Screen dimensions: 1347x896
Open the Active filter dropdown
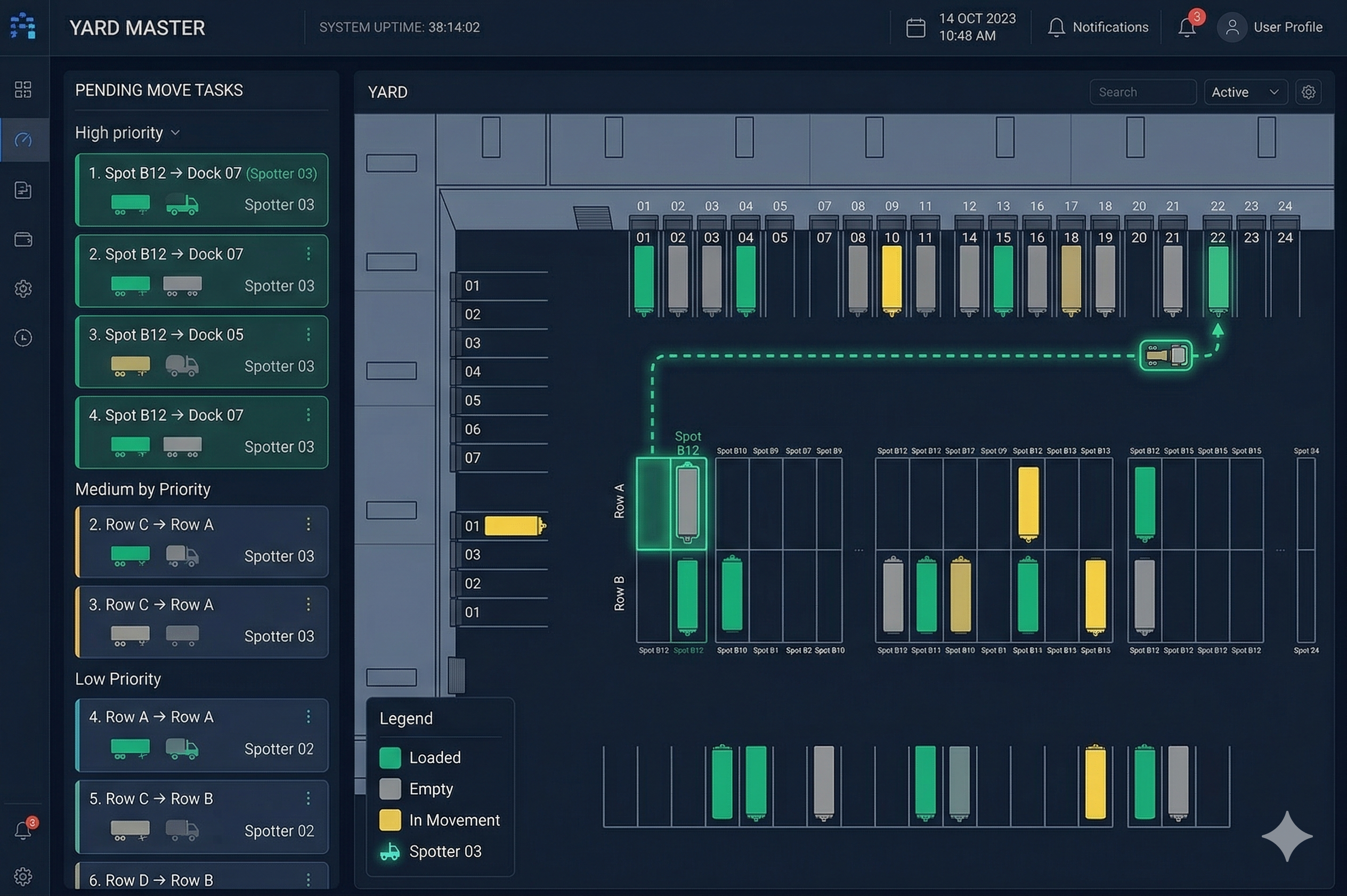click(1245, 92)
